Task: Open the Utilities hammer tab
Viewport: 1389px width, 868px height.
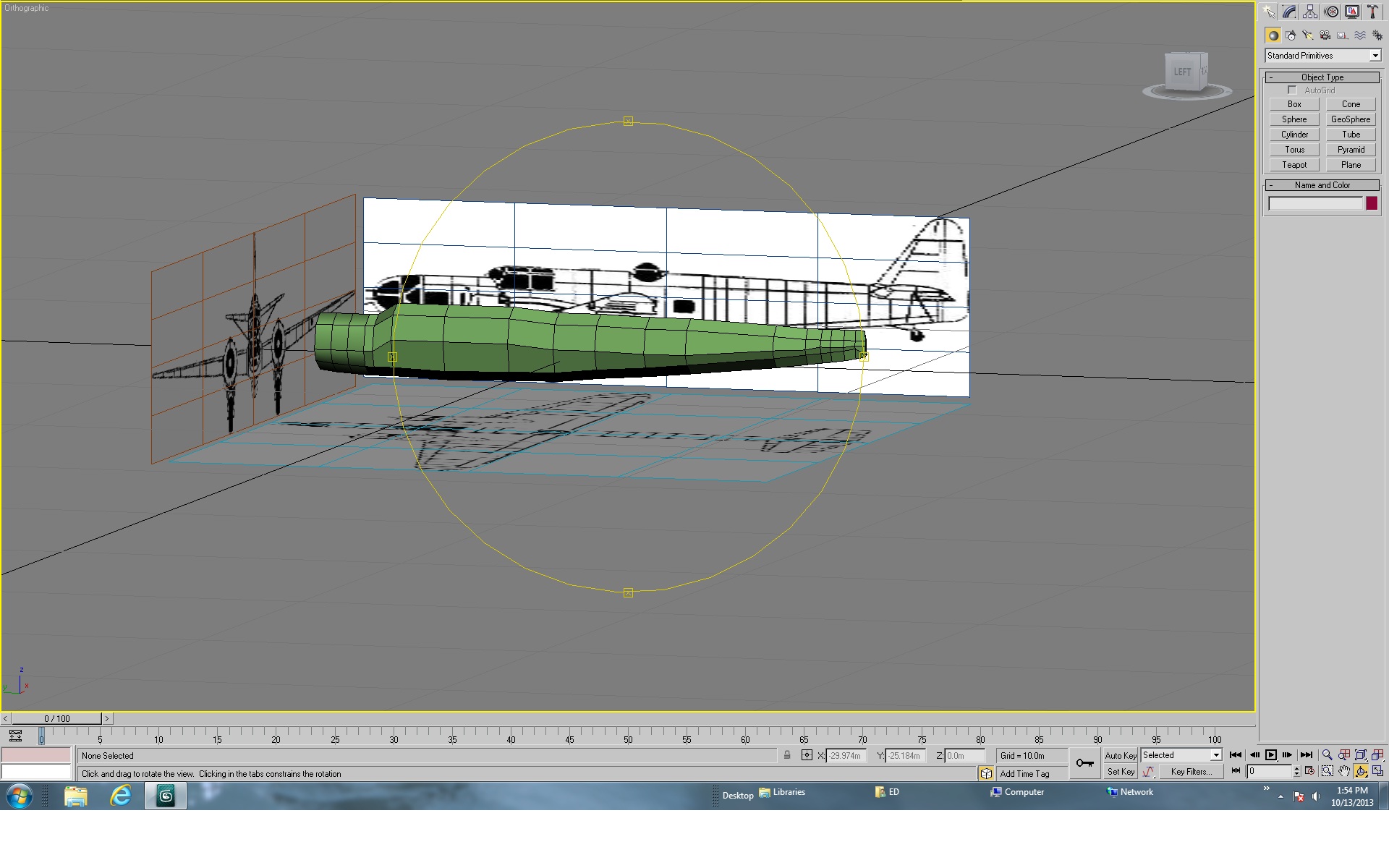Action: (1372, 12)
